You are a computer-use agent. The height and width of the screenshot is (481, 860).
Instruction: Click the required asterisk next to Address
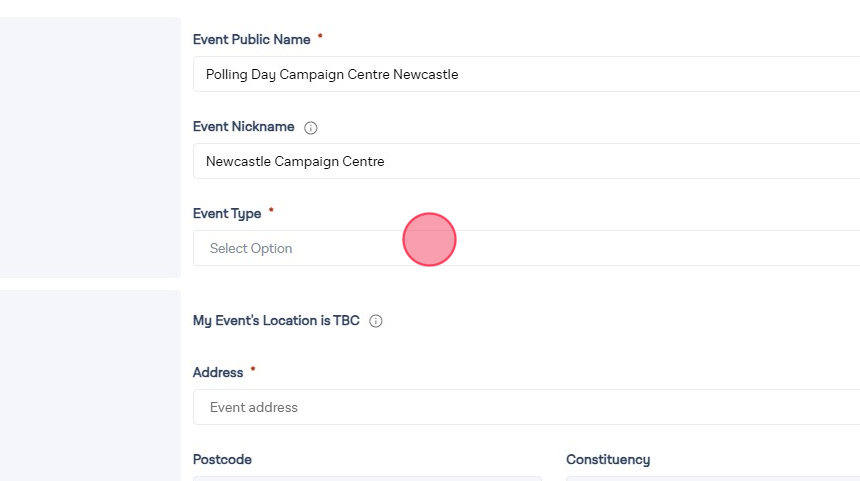point(253,370)
